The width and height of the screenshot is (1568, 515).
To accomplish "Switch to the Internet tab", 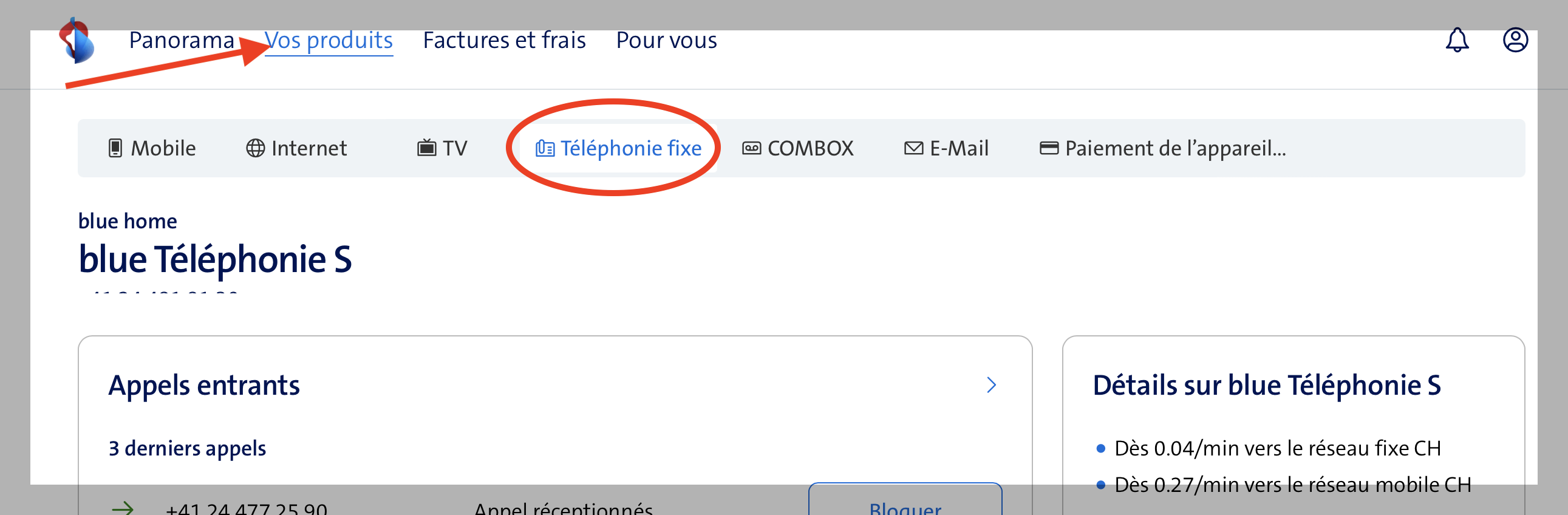I will click(308, 149).
